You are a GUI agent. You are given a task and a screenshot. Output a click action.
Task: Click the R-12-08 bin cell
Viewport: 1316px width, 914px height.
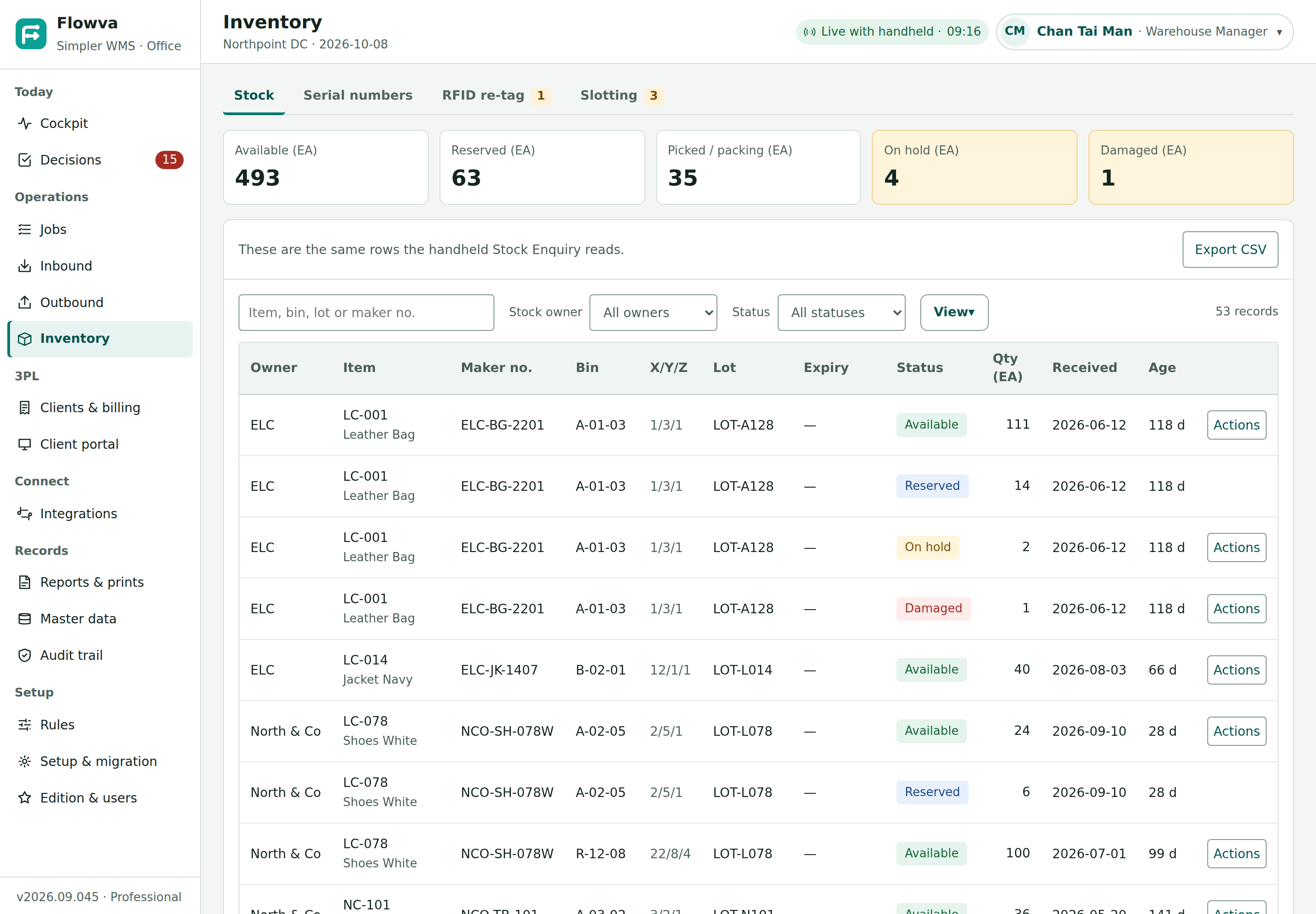600,854
